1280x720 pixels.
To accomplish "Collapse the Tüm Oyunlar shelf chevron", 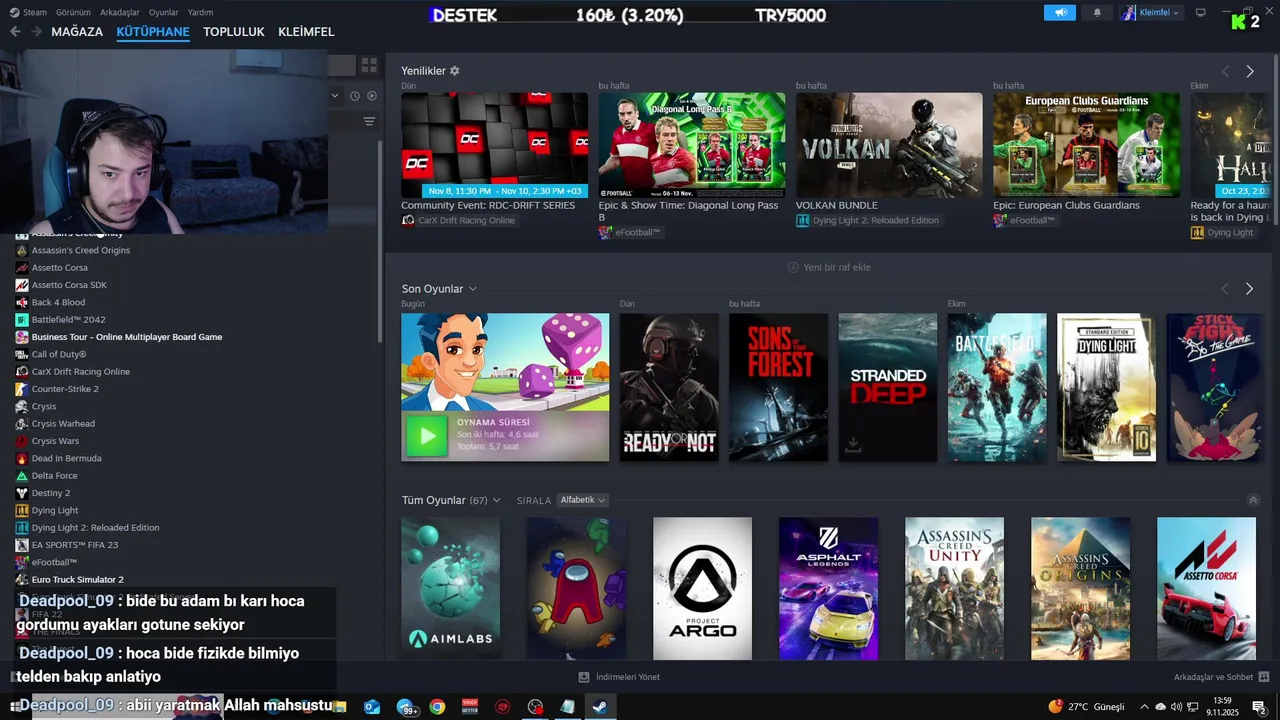I will [1253, 500].
